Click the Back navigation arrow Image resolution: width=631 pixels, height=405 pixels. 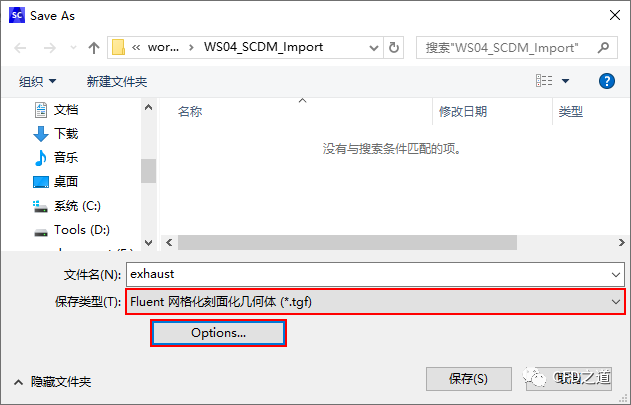tap(20, 48)
